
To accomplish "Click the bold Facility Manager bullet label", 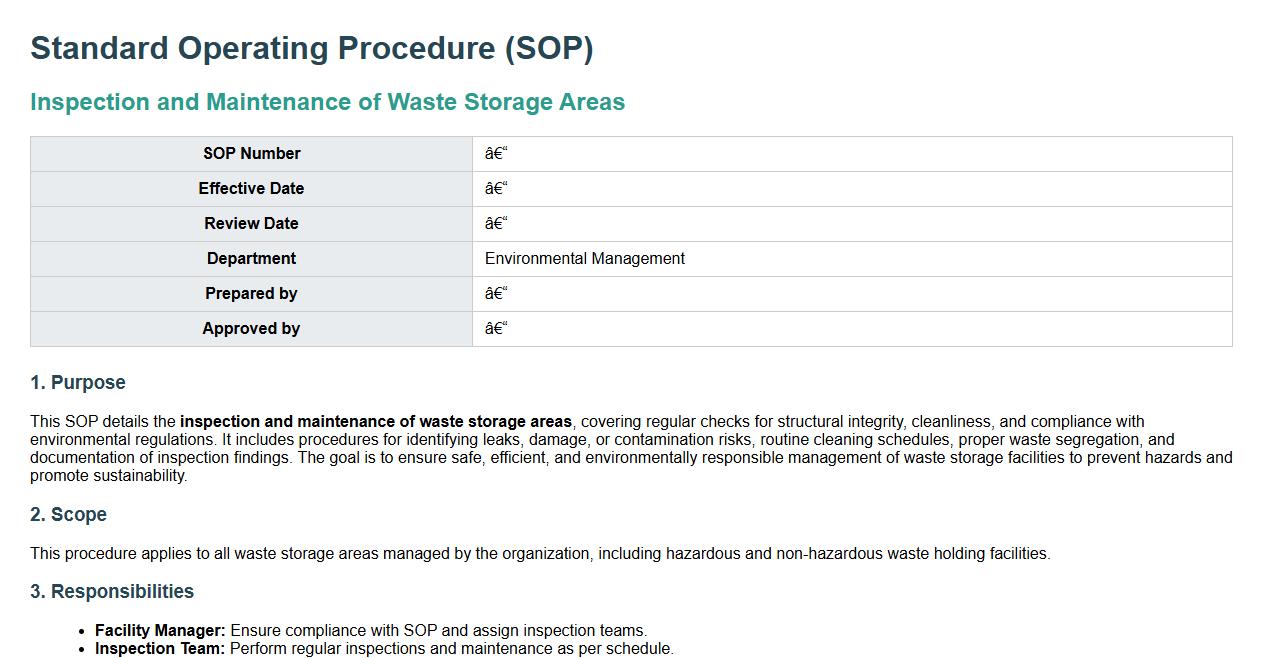I will pos(160,631).
